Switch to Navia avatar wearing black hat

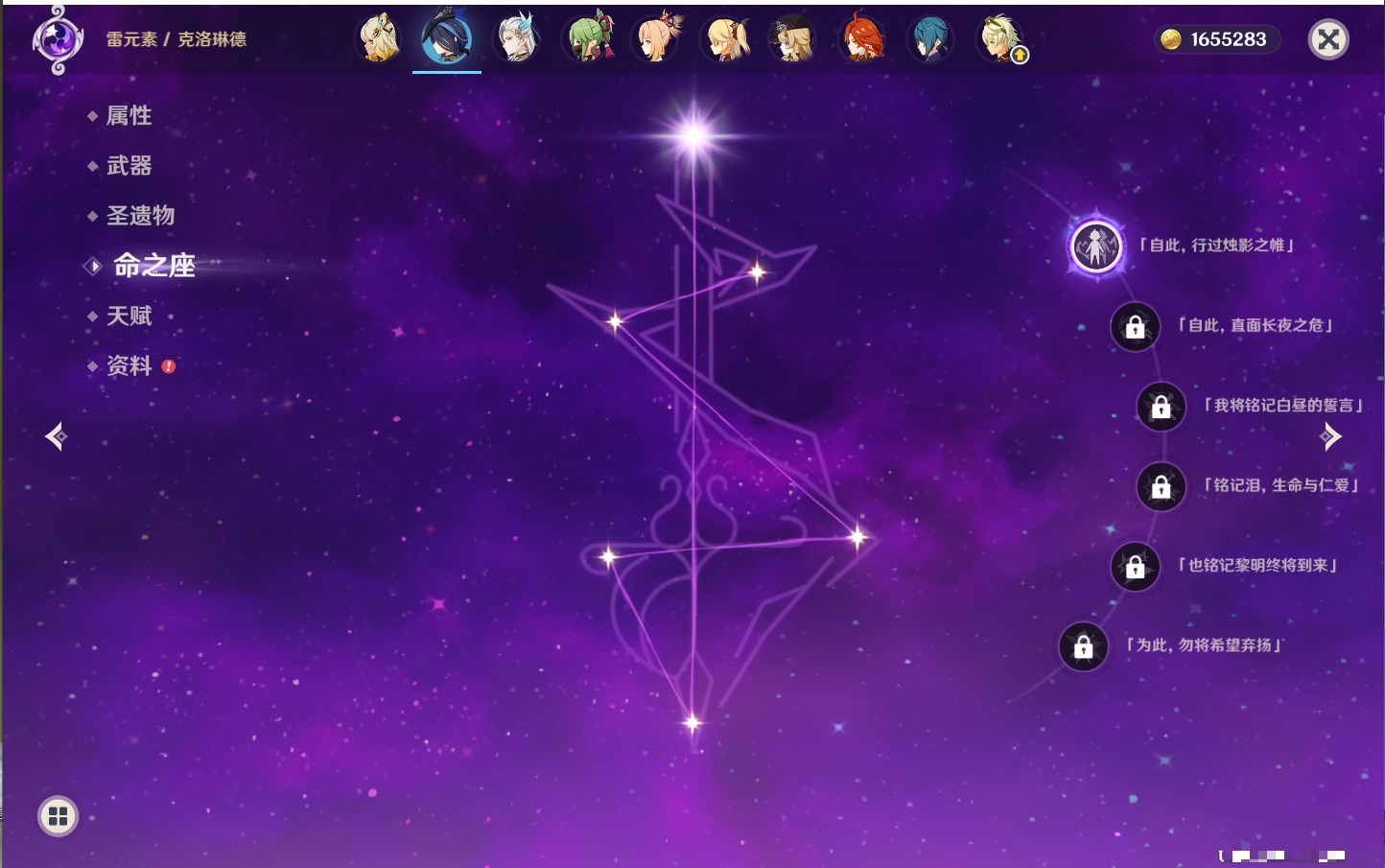pos(792,39)
